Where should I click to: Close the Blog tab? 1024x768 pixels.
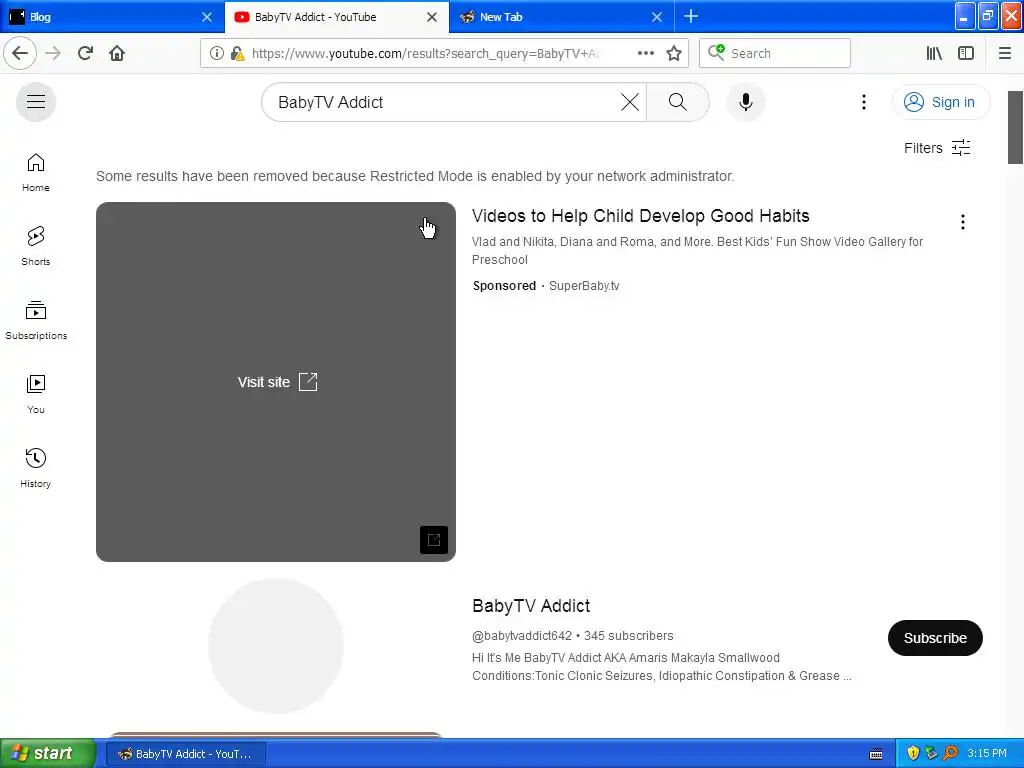(207, 17)
